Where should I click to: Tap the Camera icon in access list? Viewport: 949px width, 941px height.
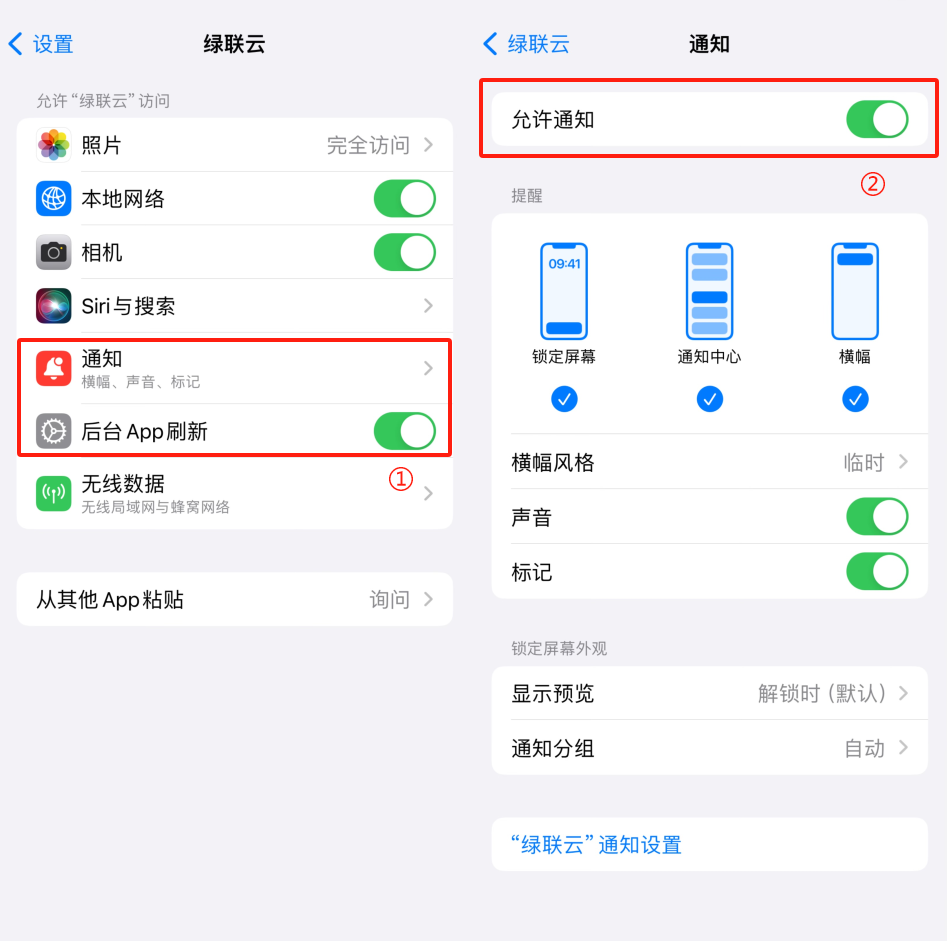pyautogui.click(x=53, y=252)
